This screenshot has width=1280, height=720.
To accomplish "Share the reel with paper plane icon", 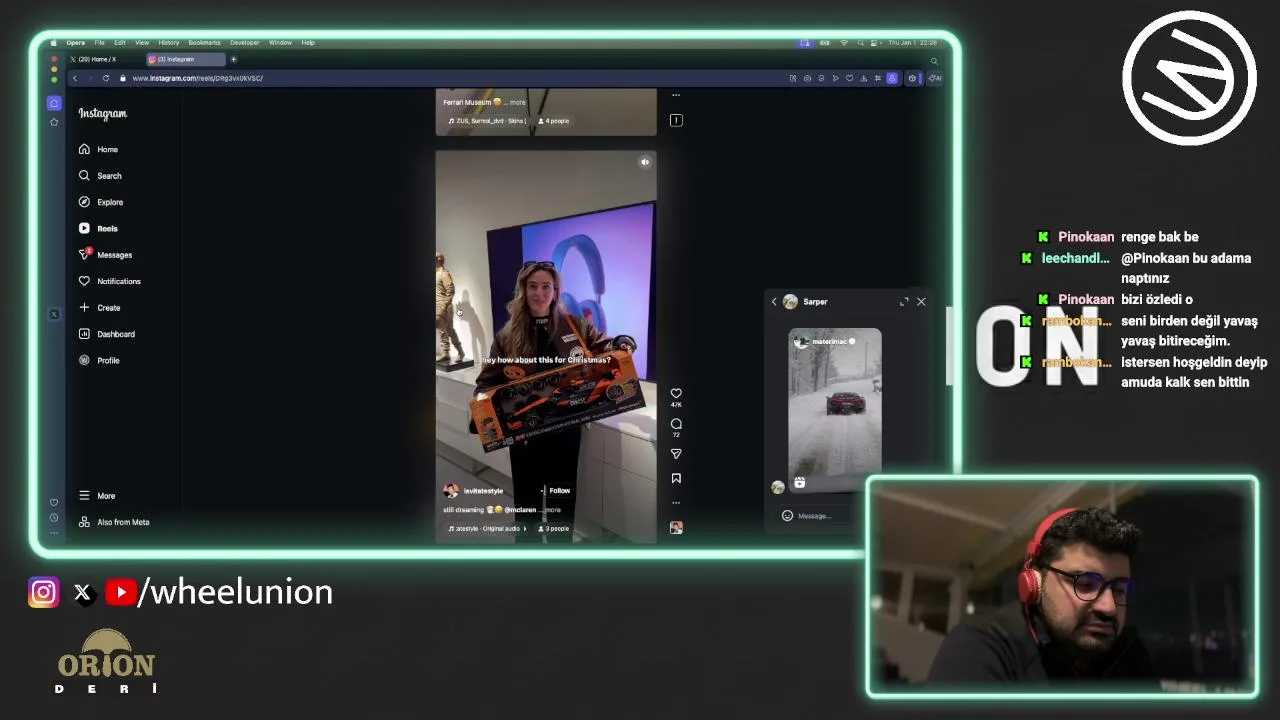I will coord(676,454).
